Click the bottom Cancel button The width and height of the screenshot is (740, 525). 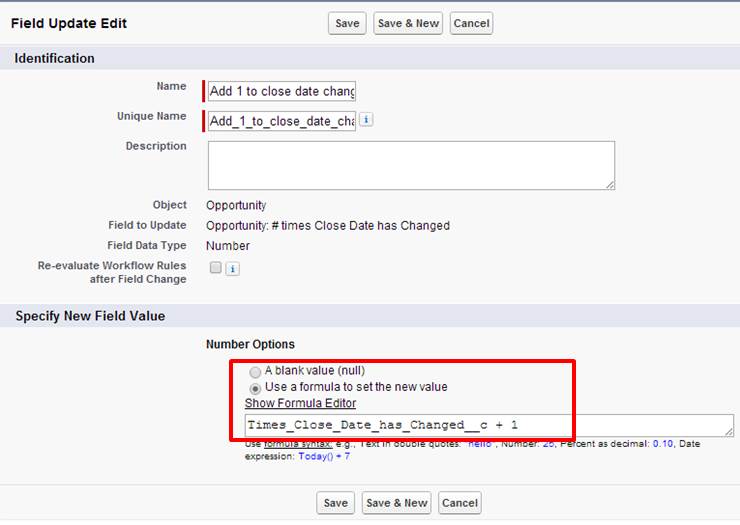point(460,503)
